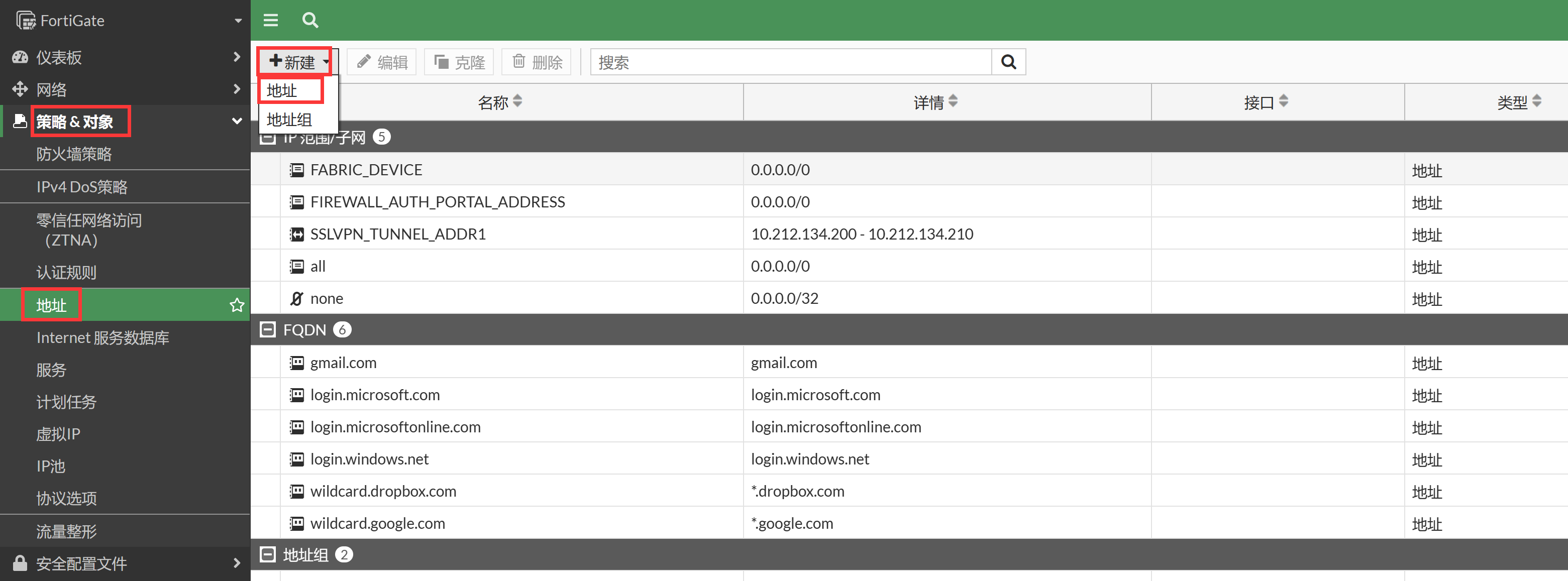The height and width of the screenshot is (581, 1568).
Task: Open the FortiGate device dropdown arrow
Action: pyautogui.click(x=238, y=21)
